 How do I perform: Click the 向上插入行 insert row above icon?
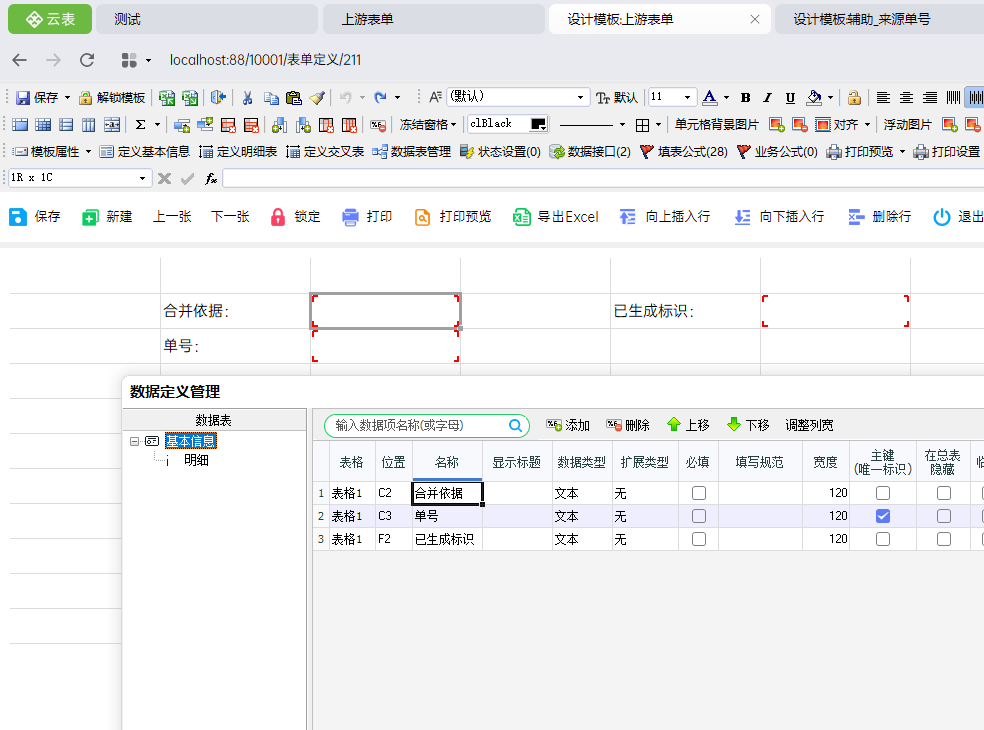(x=628, y=217)
